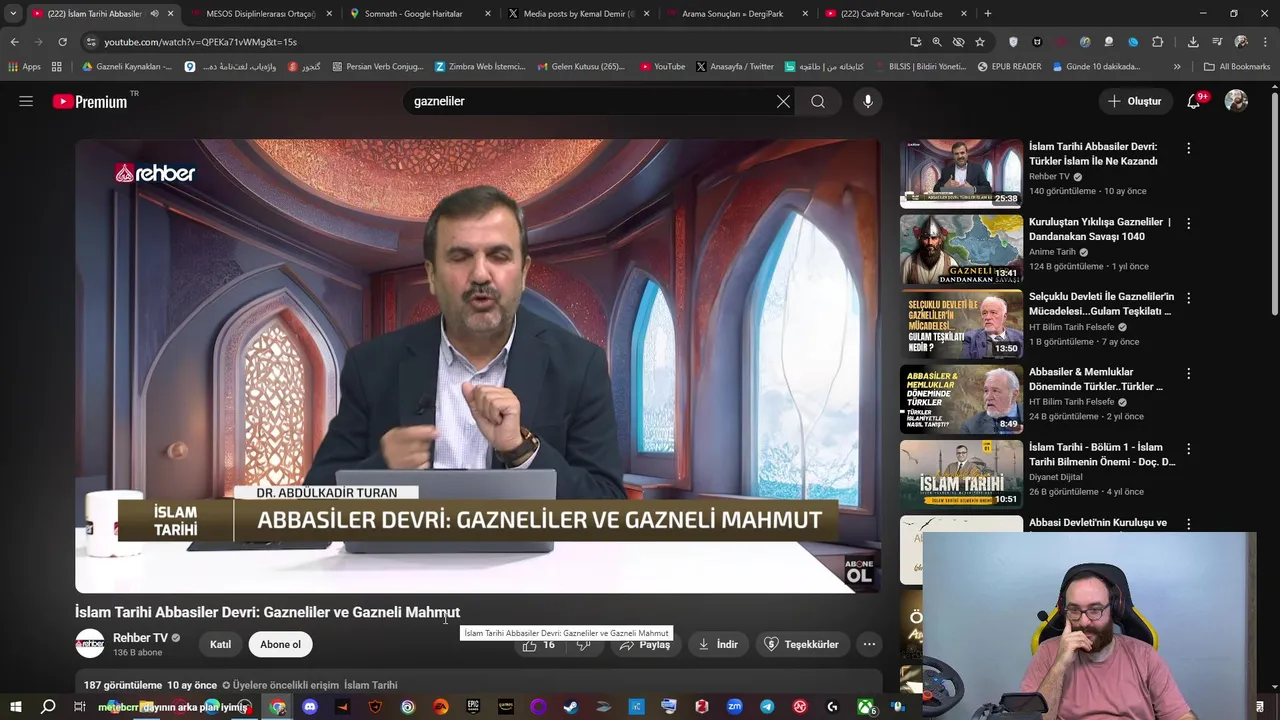Open options for Selçuklu Devleti video

[x=1188, y=298]
